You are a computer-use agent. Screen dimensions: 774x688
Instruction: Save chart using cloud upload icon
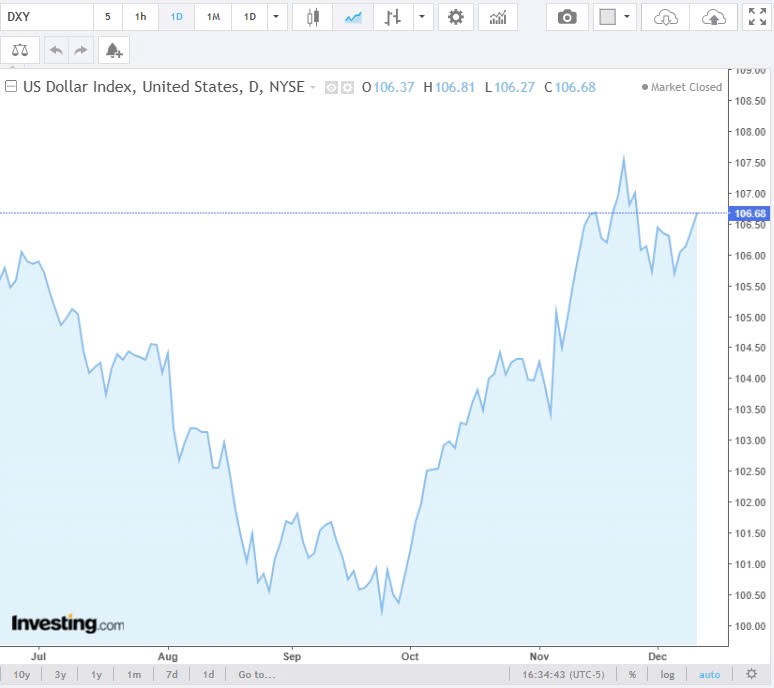click(x=713, y=17)
